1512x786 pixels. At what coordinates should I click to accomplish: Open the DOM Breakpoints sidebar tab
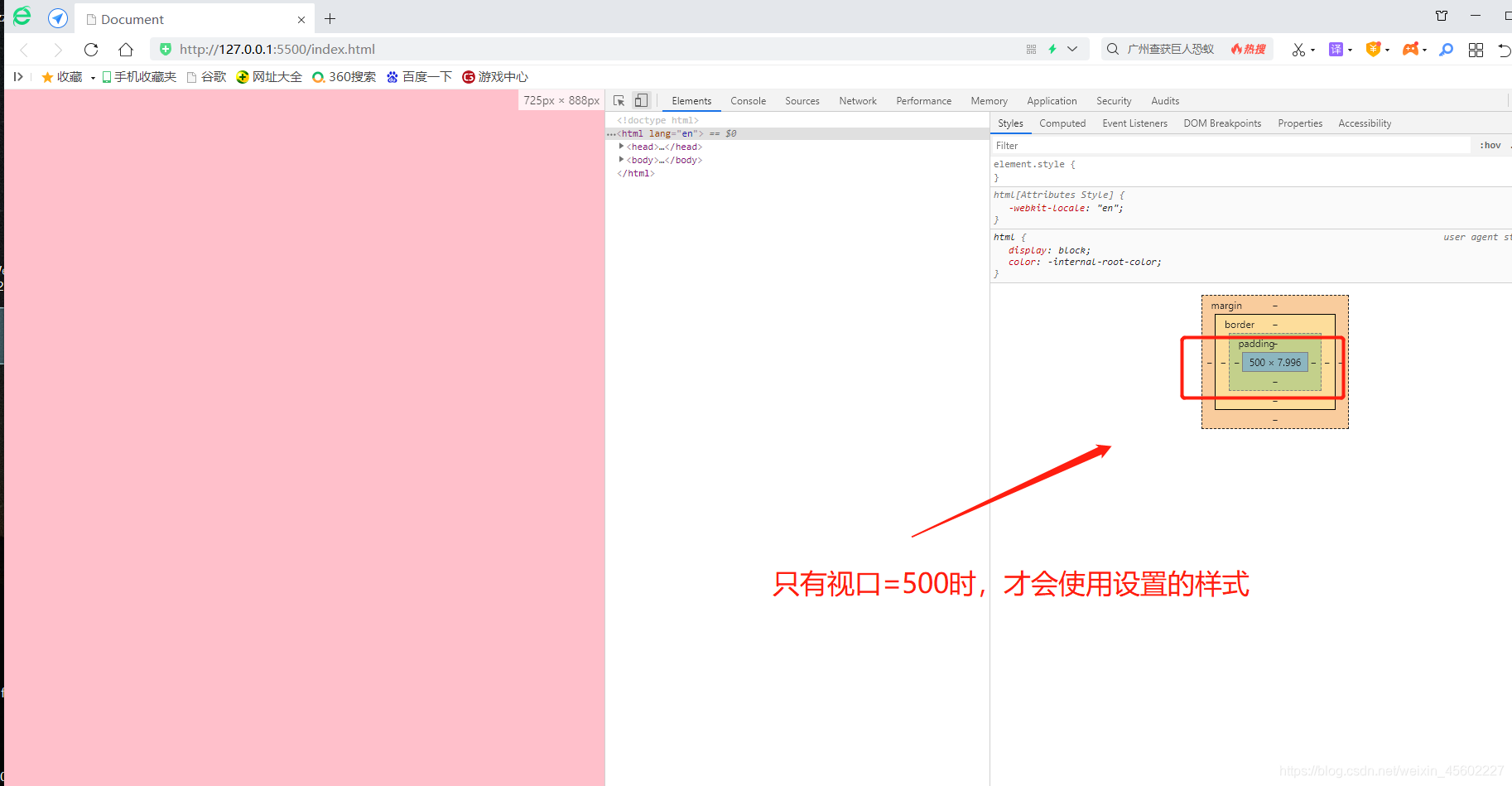1222,123
